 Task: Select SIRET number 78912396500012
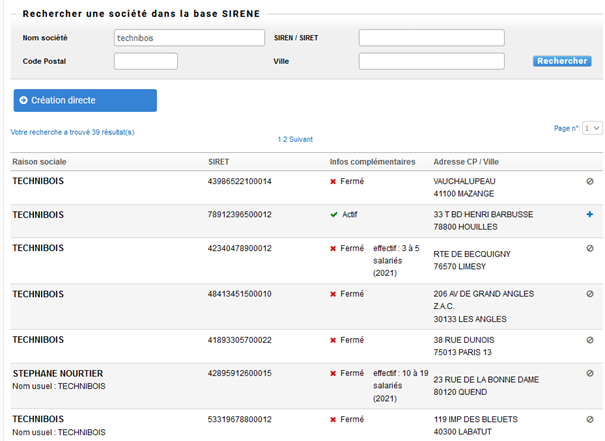[240, 214]
